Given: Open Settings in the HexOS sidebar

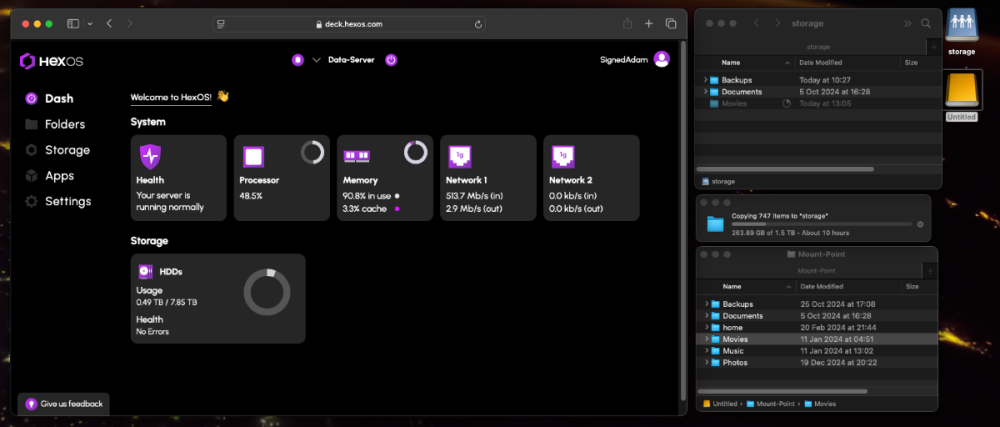Looking at the screenshot, I should click(x=67, y=201).
